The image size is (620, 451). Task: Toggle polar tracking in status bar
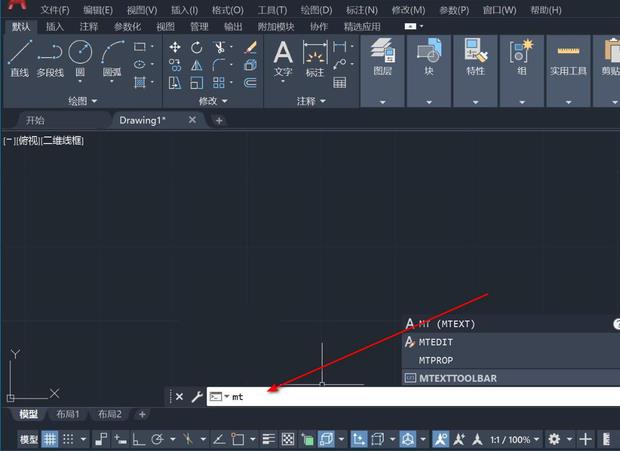157,440
